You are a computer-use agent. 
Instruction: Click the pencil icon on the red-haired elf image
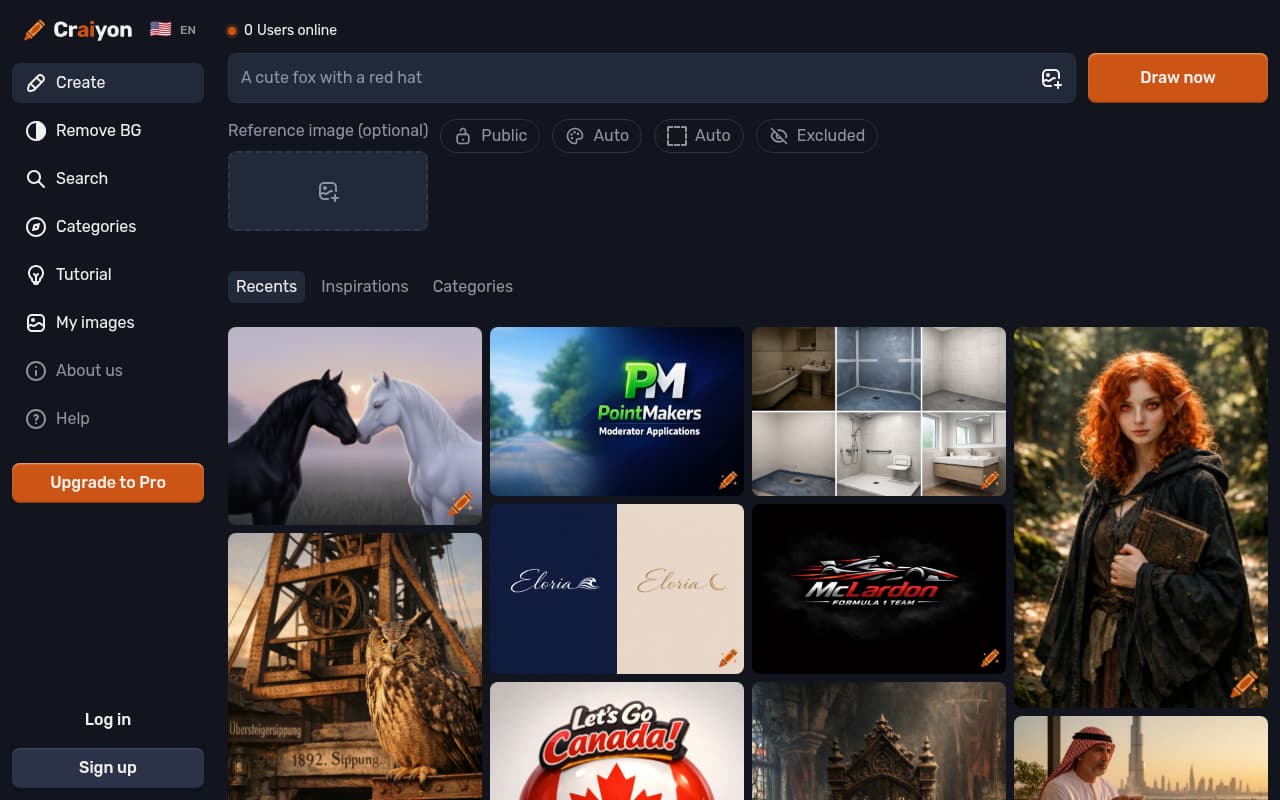click(1244, 685)
